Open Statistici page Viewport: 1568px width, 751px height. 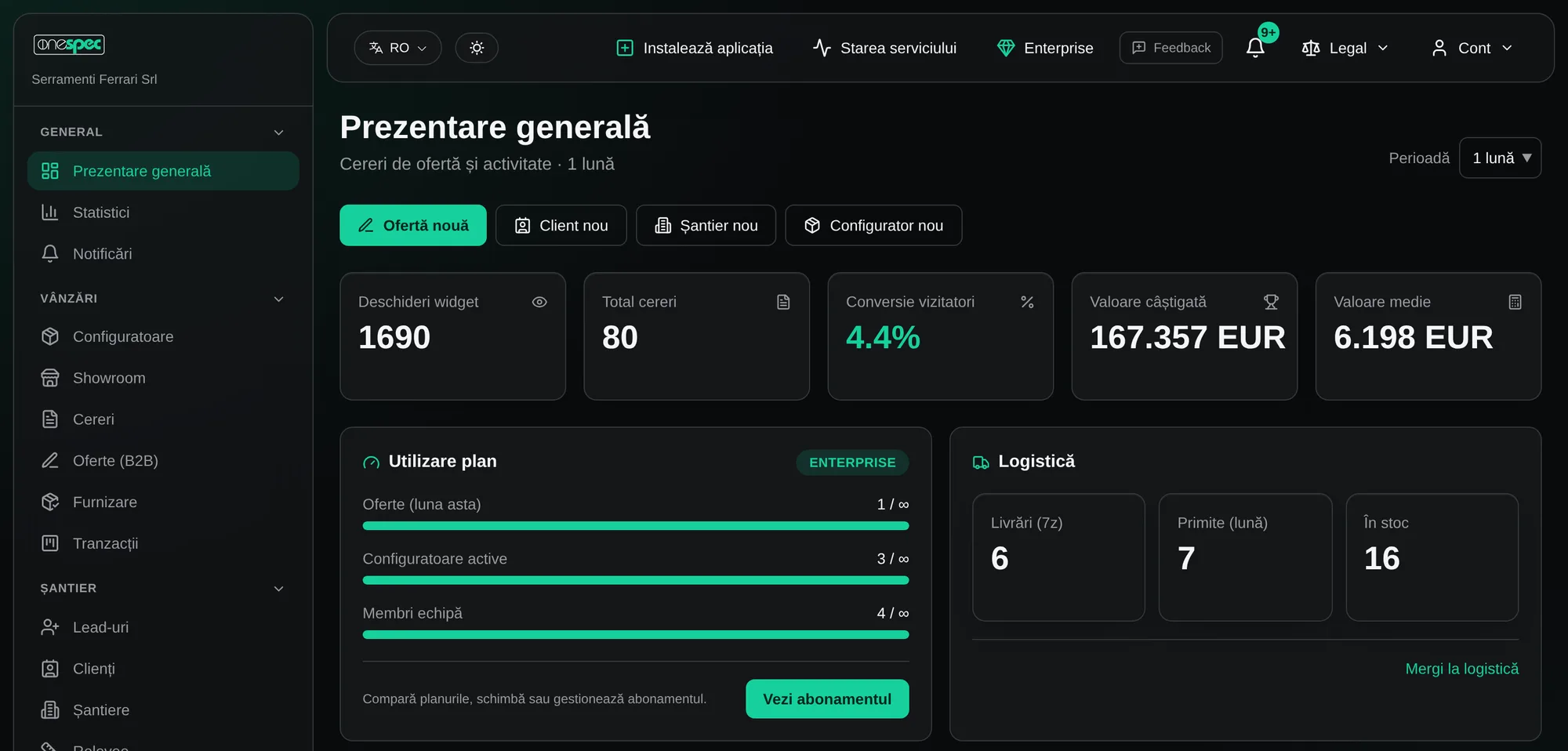coord(163,212)
